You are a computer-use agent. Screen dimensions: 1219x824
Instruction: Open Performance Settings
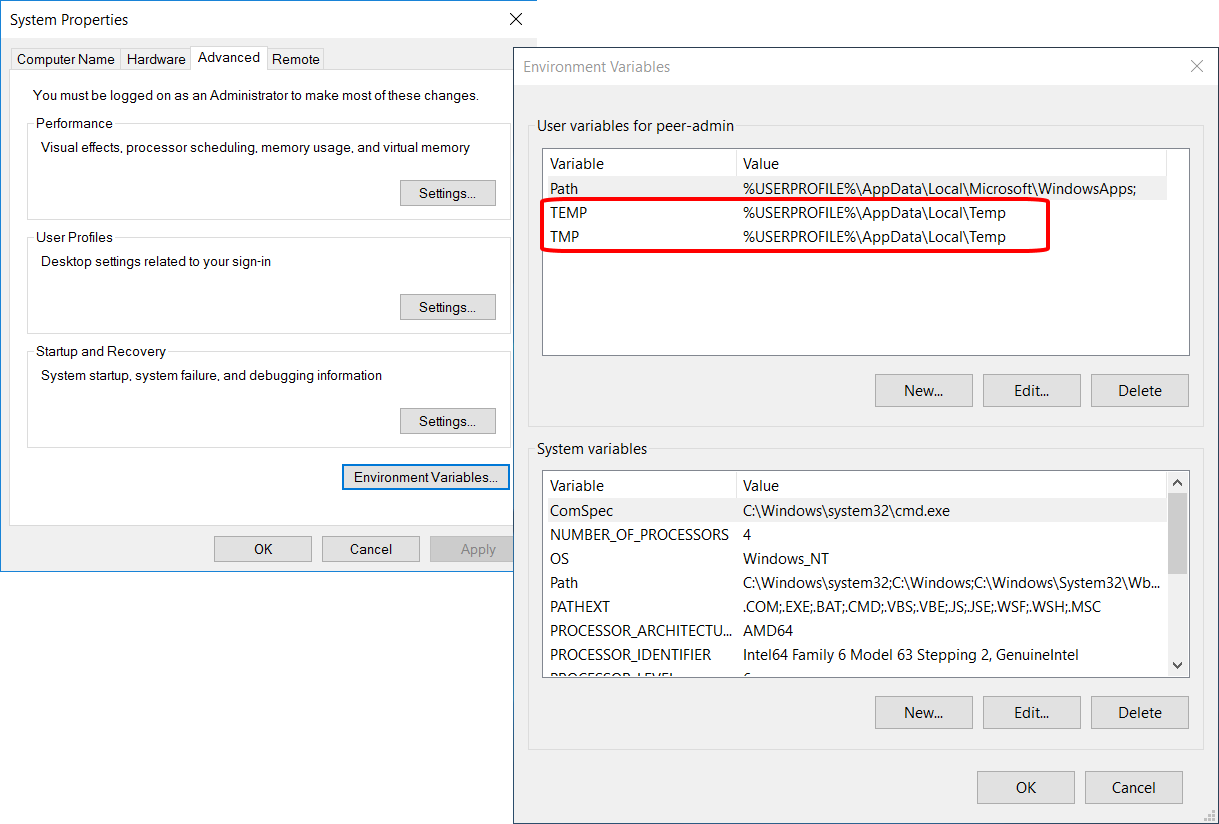click(x=447, y=193)
